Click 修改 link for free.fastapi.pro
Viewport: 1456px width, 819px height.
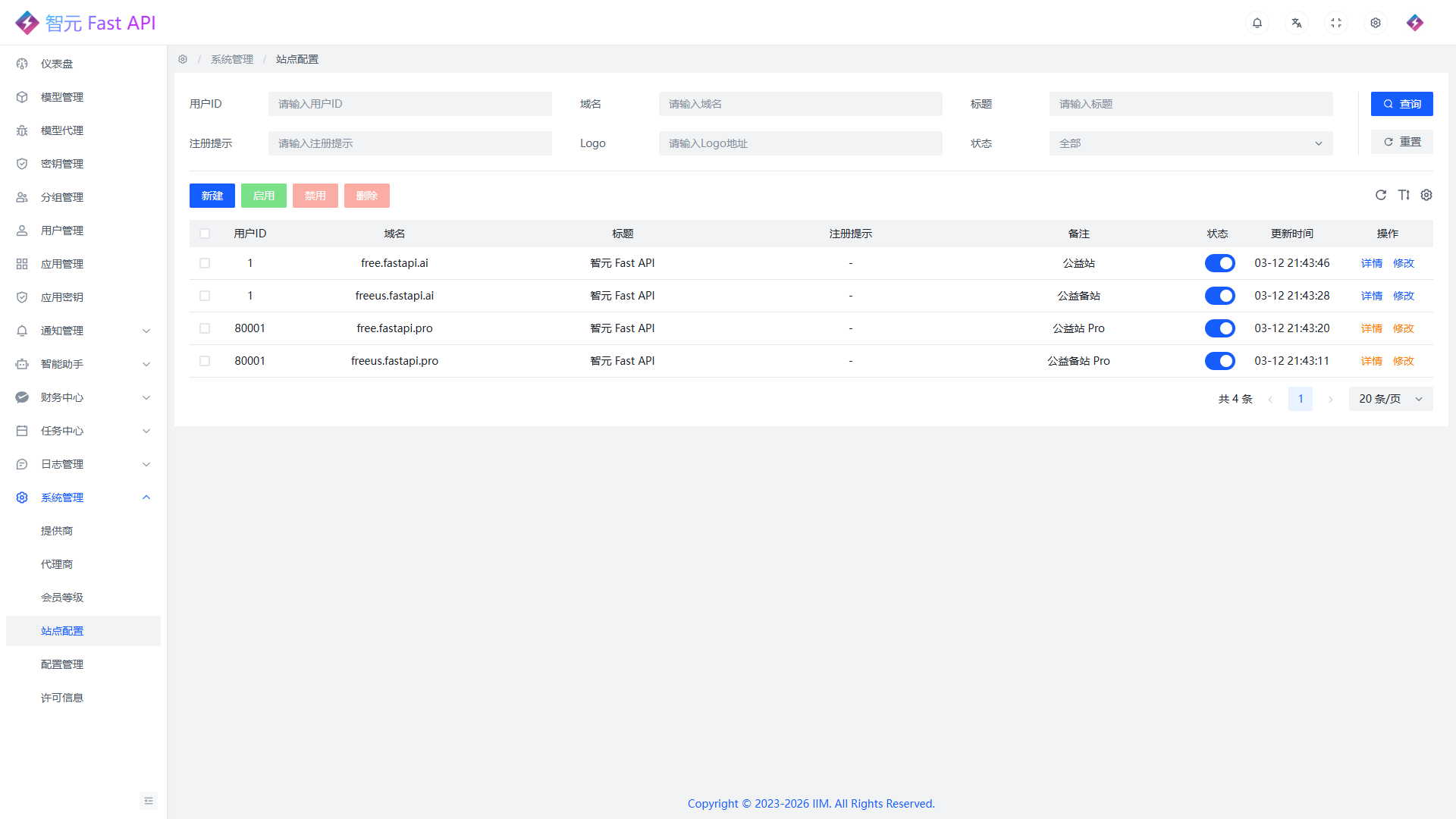1403,328
